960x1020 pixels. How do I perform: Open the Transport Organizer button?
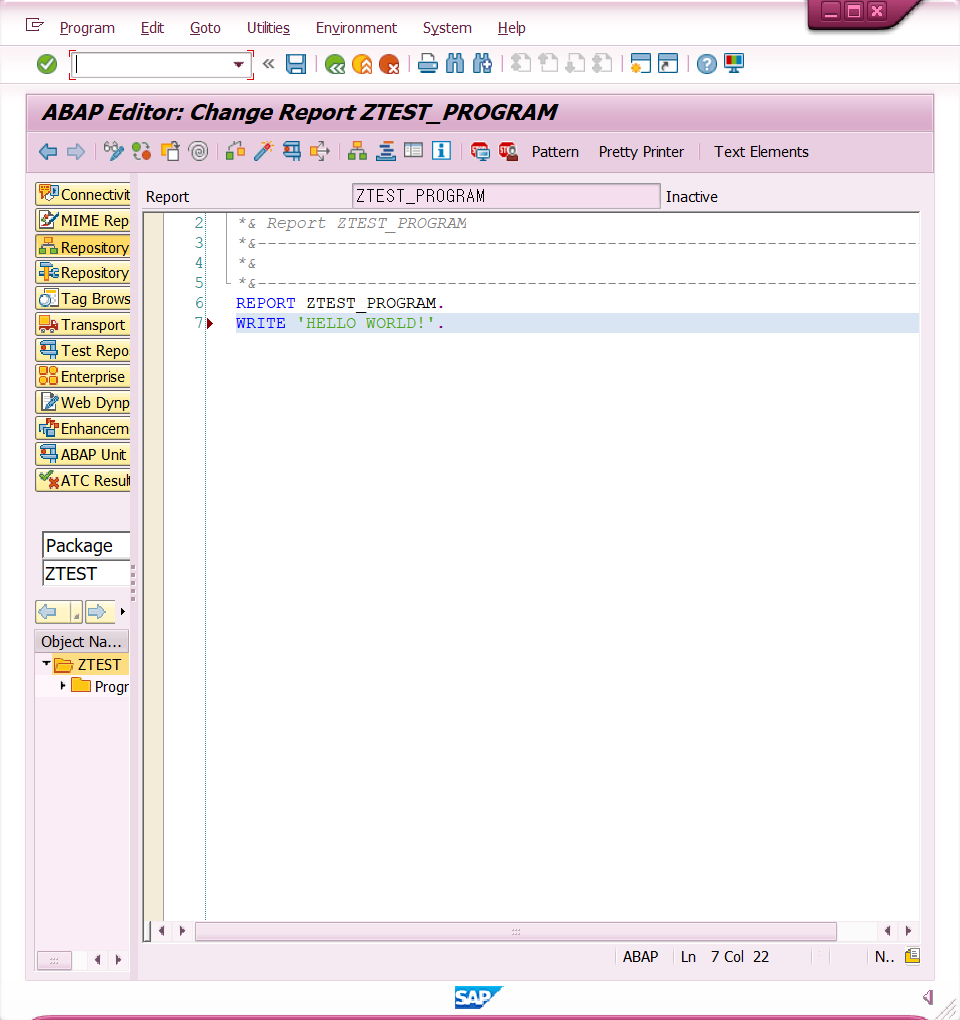pyautogui.click(x=83, y=325)
